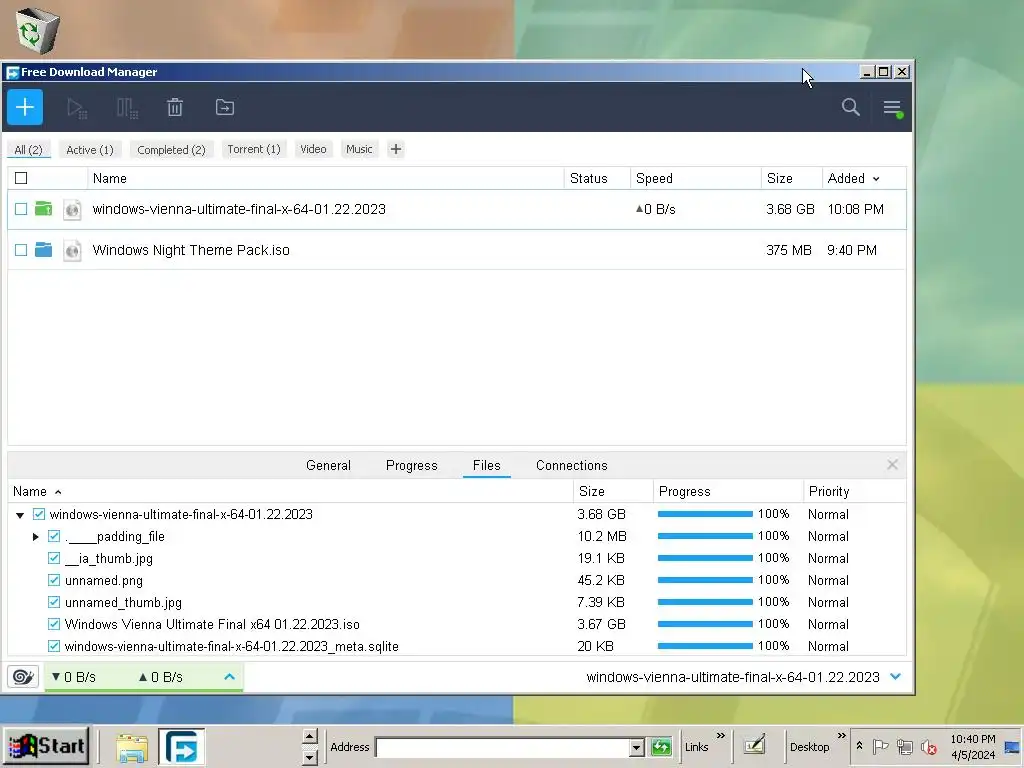
Task: Select the Completed (2) filter tab
Action: pos(171,150)
